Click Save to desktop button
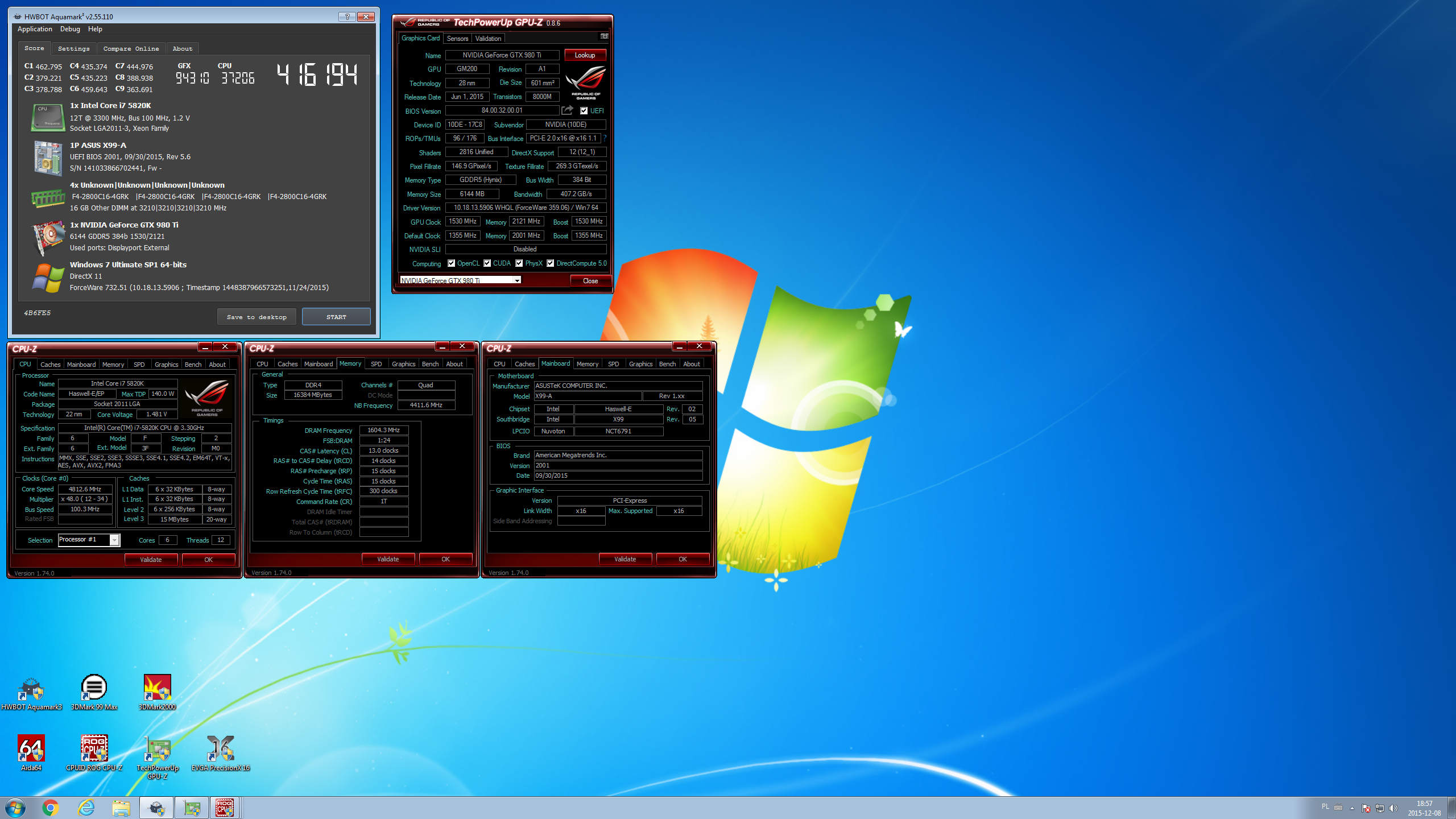 point(257,317)
